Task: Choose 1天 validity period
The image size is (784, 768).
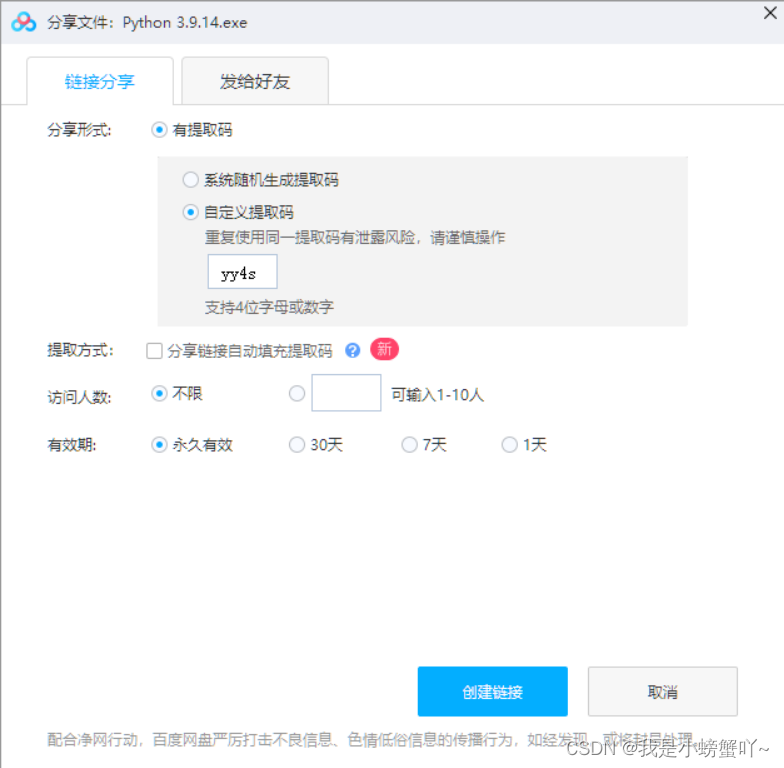Action: (x=510, y=444)
